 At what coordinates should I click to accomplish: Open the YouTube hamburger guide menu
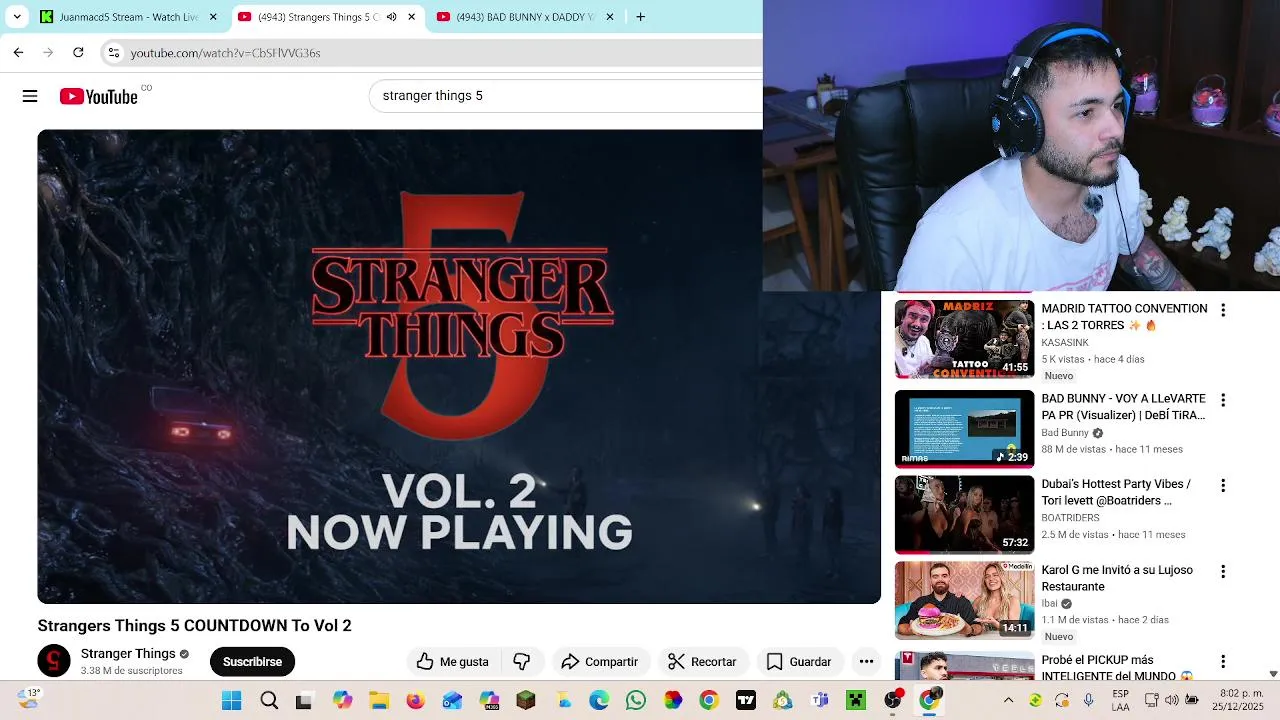click(30, 96)
